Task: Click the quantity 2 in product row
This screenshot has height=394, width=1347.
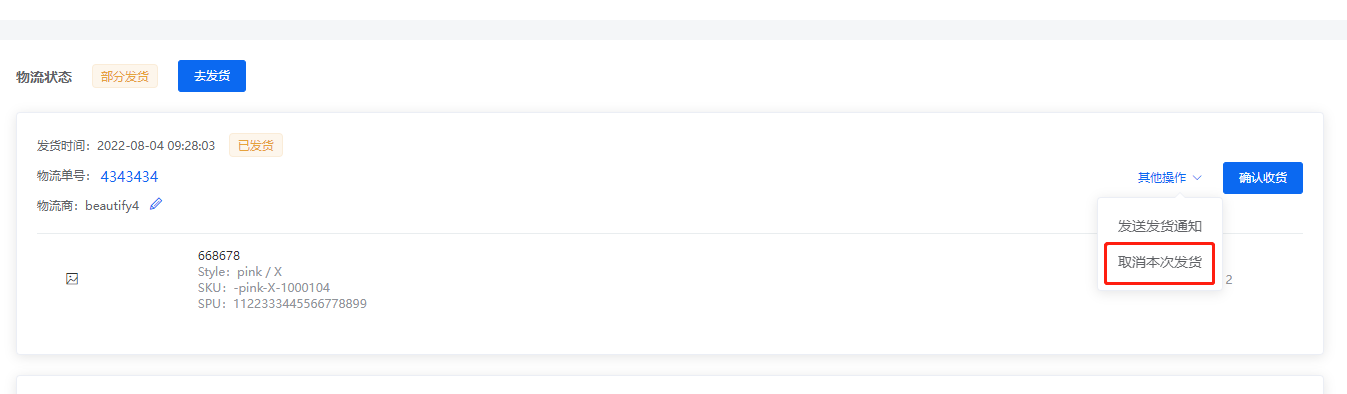Action: tap(1229, 280)
